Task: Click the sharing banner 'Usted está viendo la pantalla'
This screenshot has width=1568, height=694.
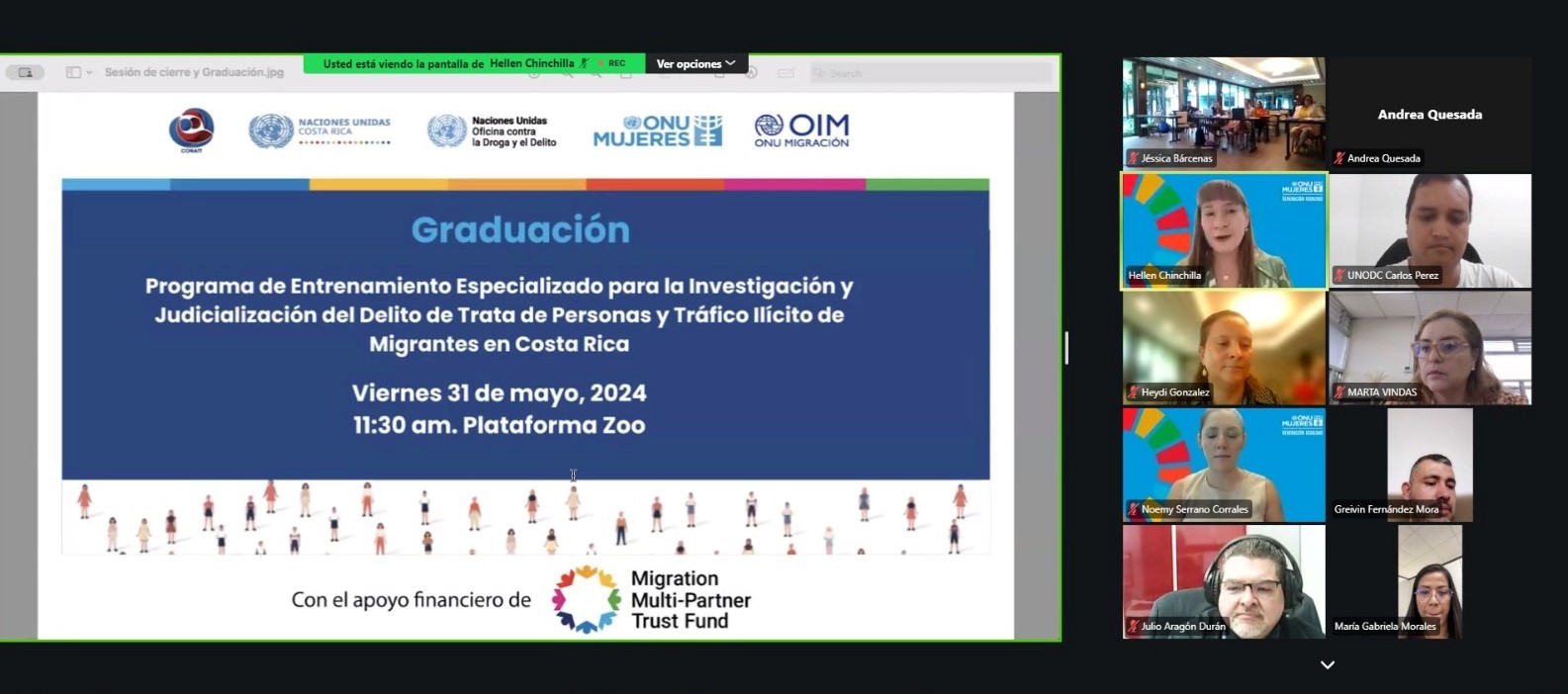Action: point(403,63)
